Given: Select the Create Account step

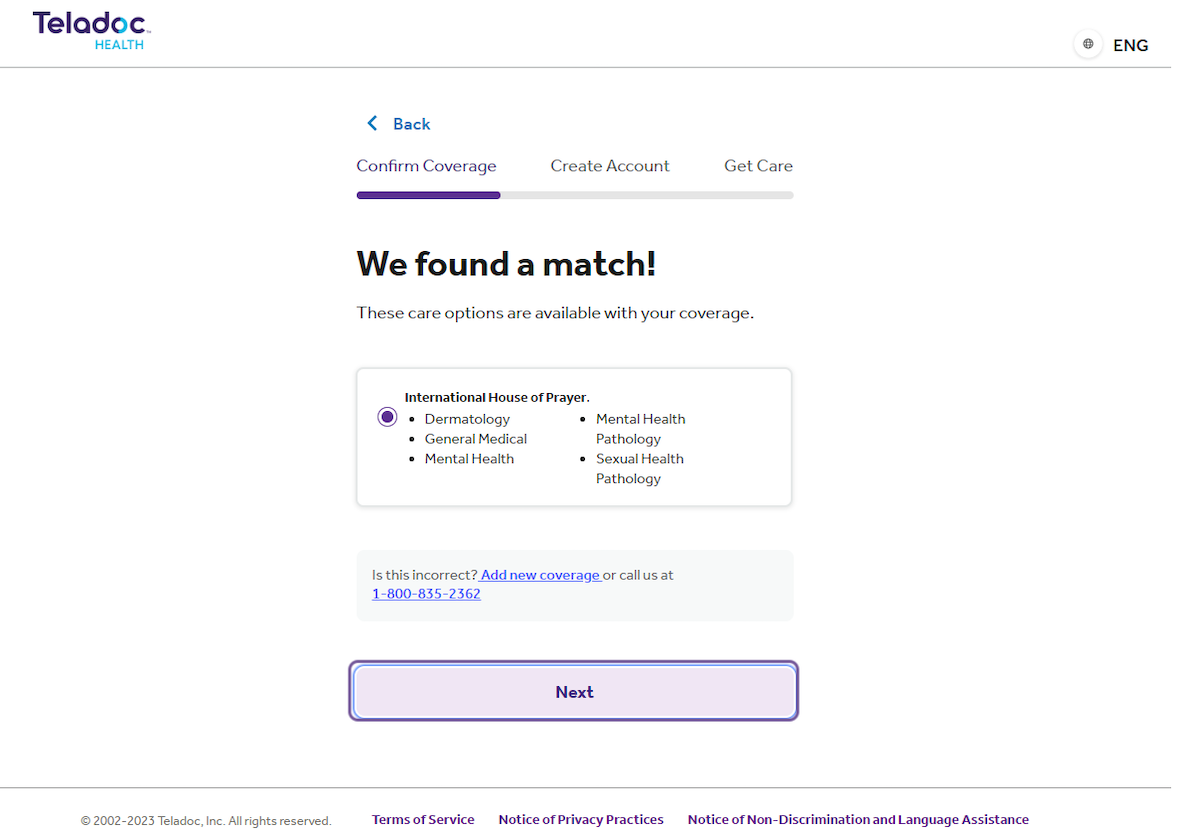Looking at the screenshot, I should point(610,166).
